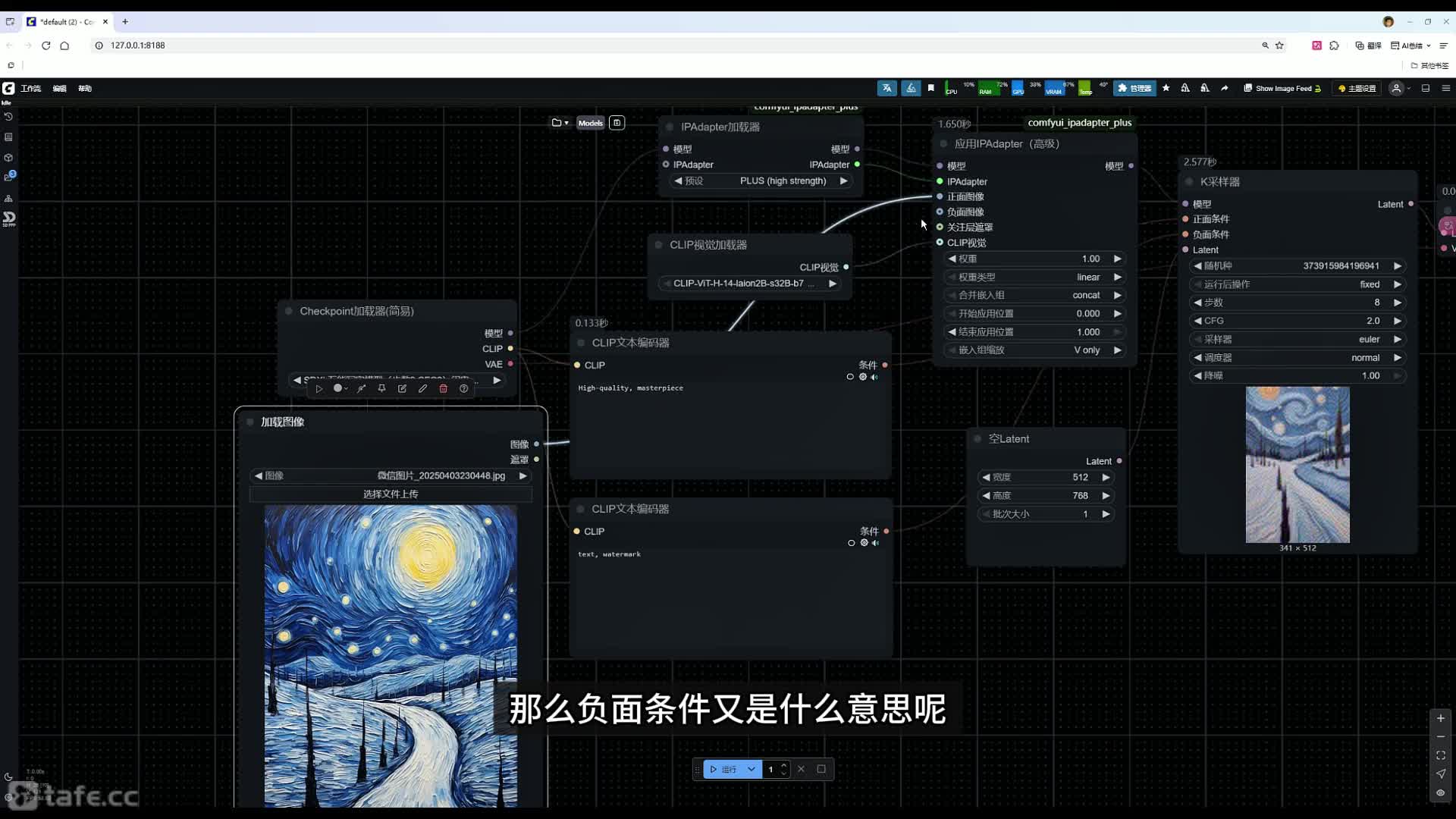Toggle the bottom panel icon at top right
1456x819 pixels.
coord(1425,88)
